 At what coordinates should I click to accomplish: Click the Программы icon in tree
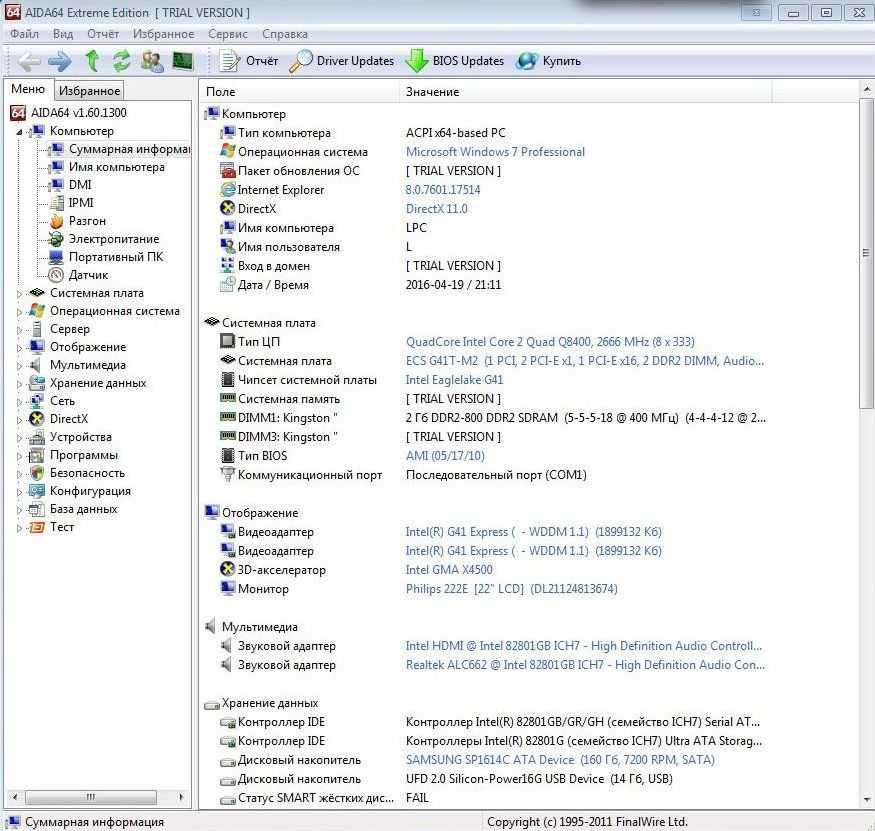click(37, 455)
